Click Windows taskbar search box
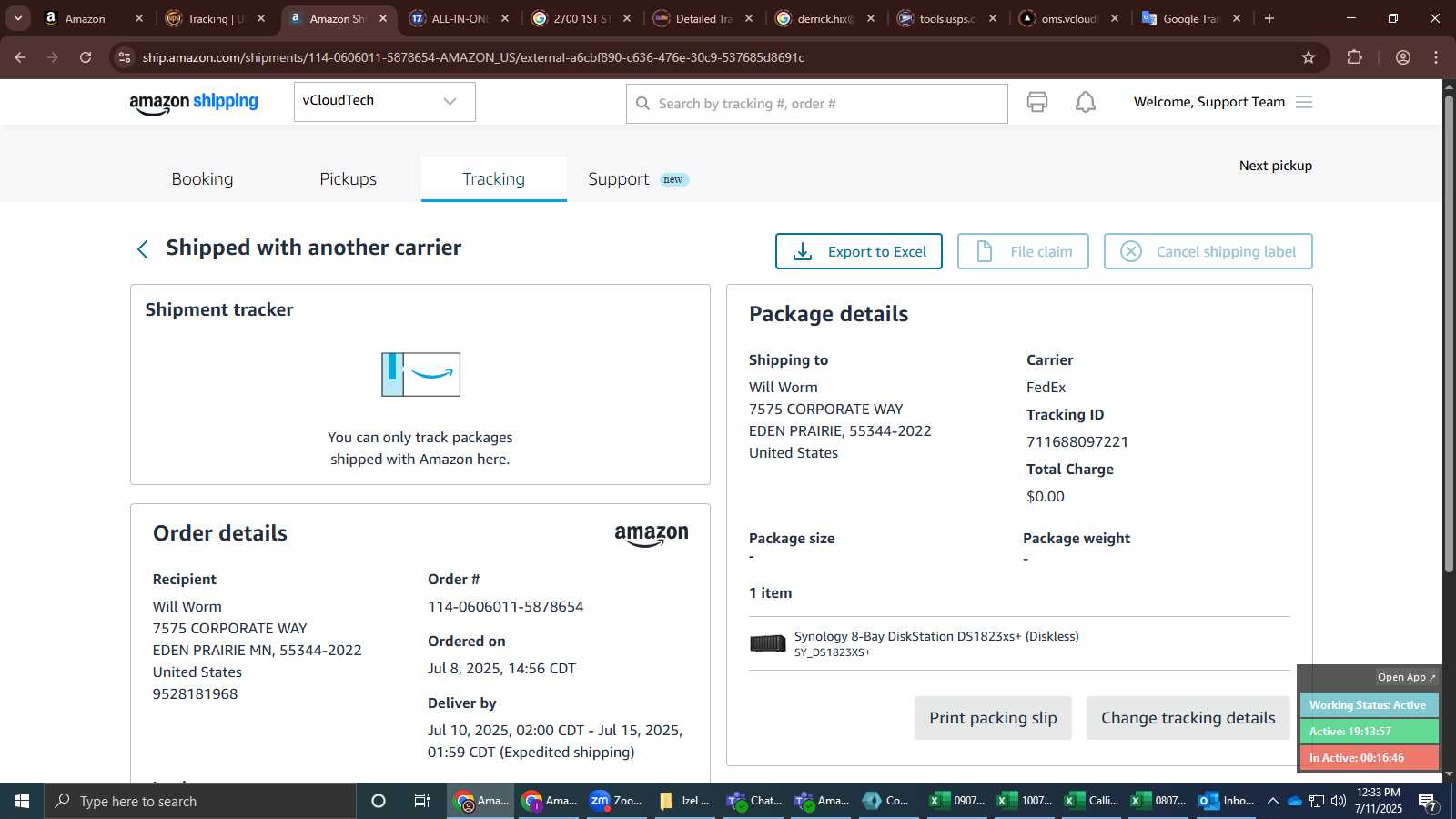The width and height of the screenshot is (1456, 819). (200, 801)
